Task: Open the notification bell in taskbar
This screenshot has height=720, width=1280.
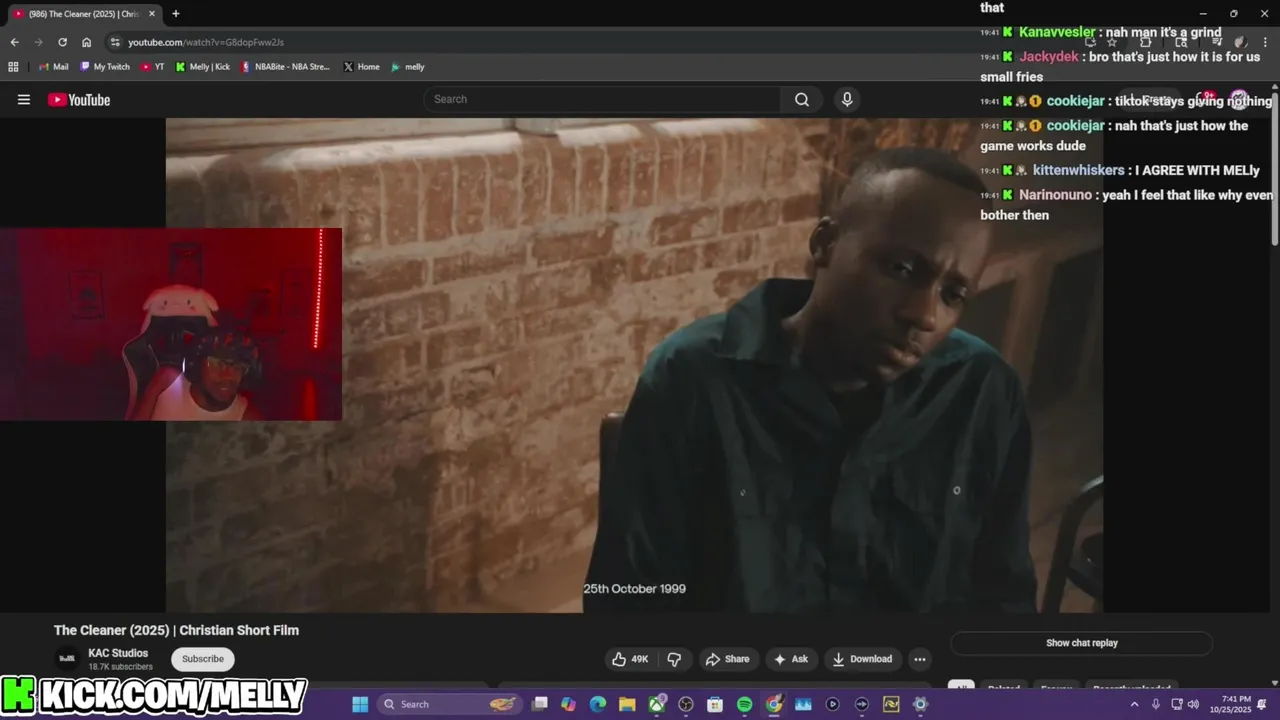Action: [1262, 704]
